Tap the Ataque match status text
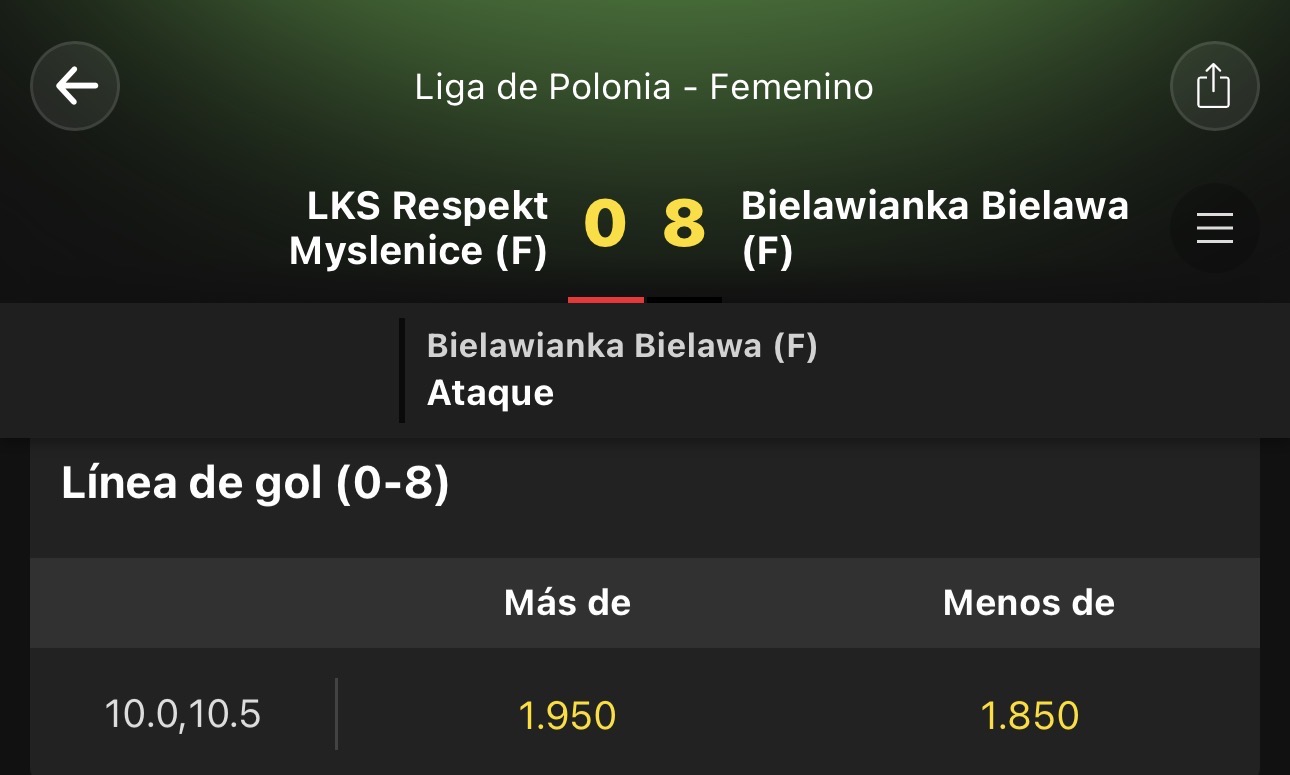 tap(490, 393)
